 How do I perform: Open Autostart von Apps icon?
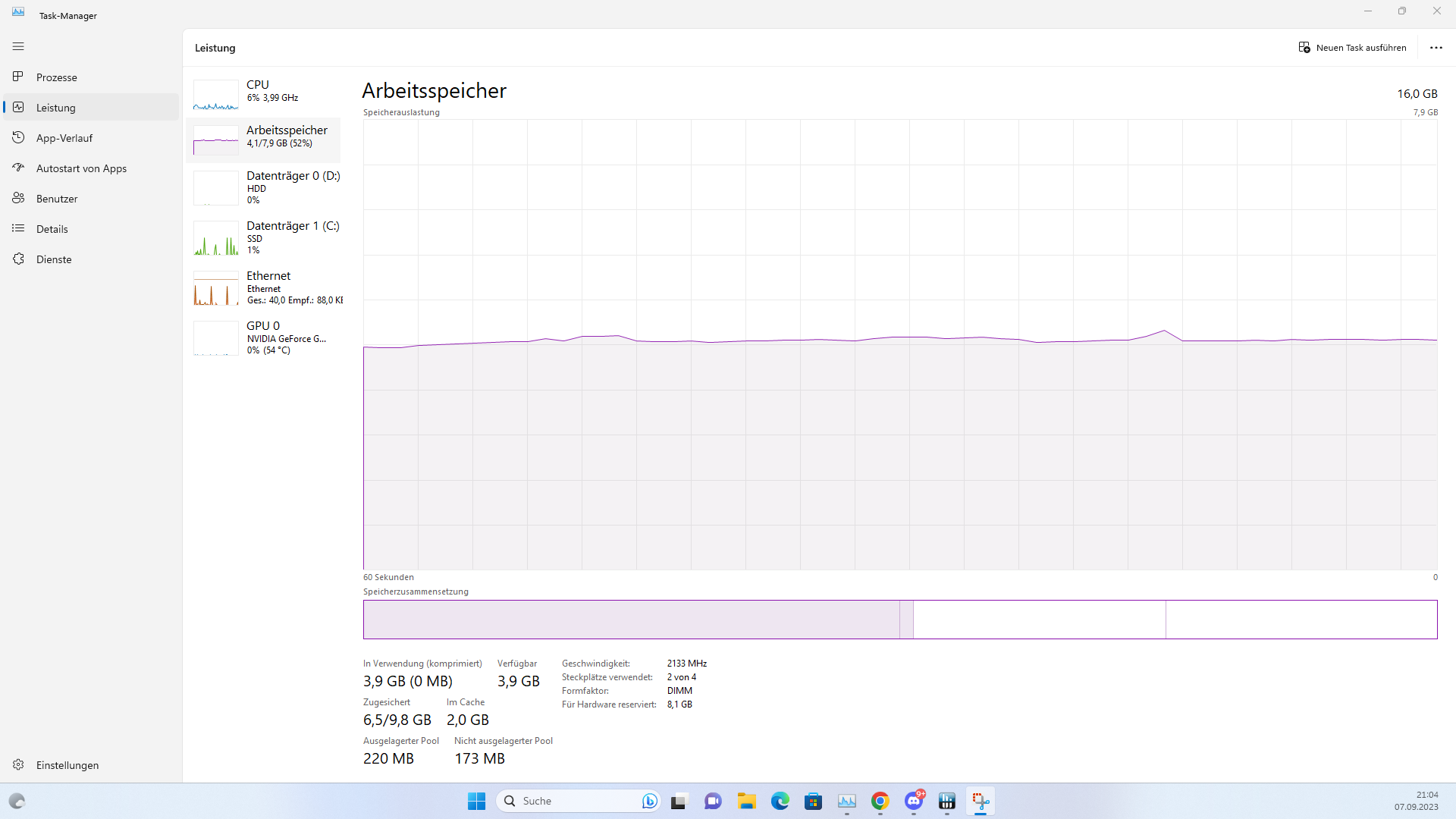coord(18,168)
